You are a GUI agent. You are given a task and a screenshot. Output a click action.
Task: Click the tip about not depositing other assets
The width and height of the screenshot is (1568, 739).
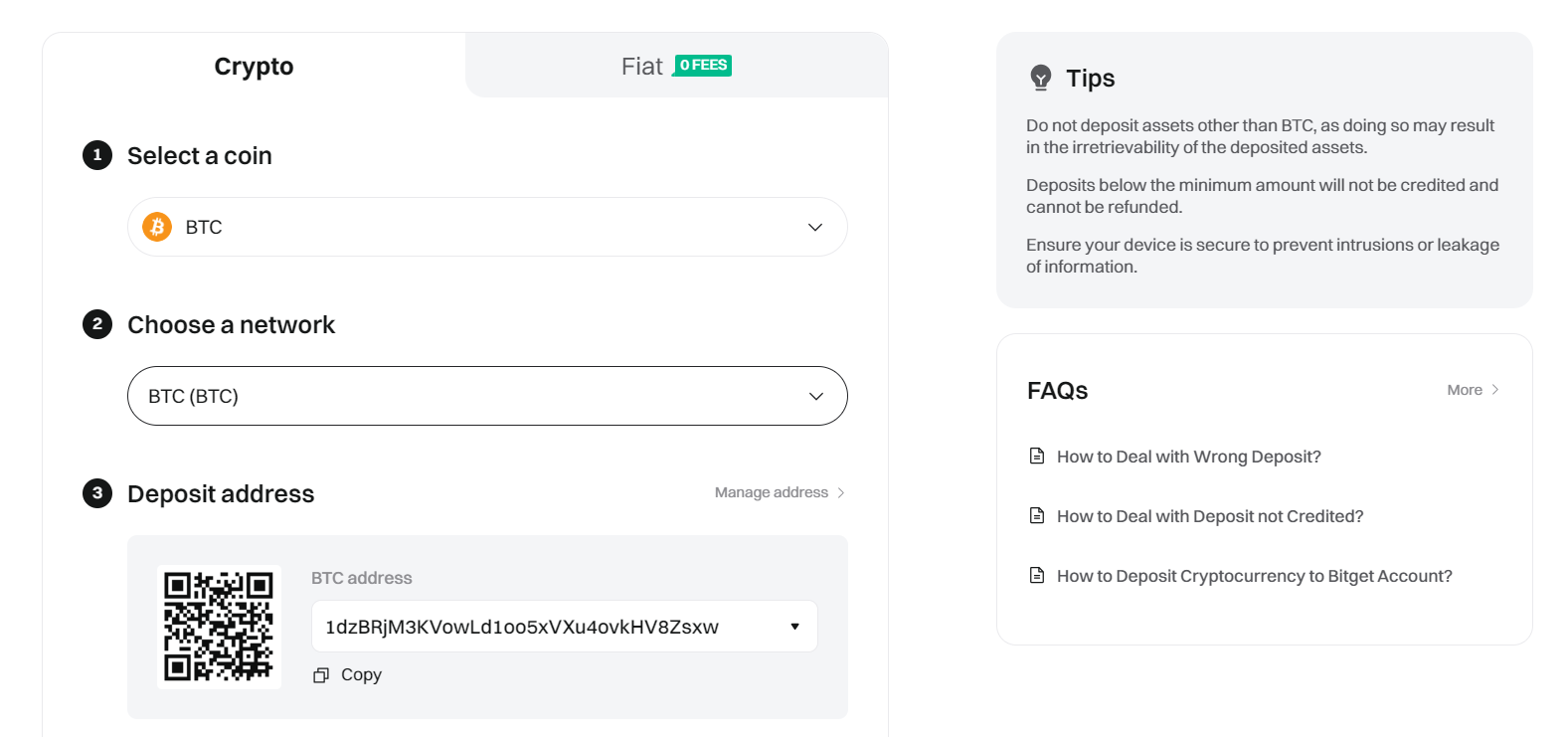coord(1261,136)
